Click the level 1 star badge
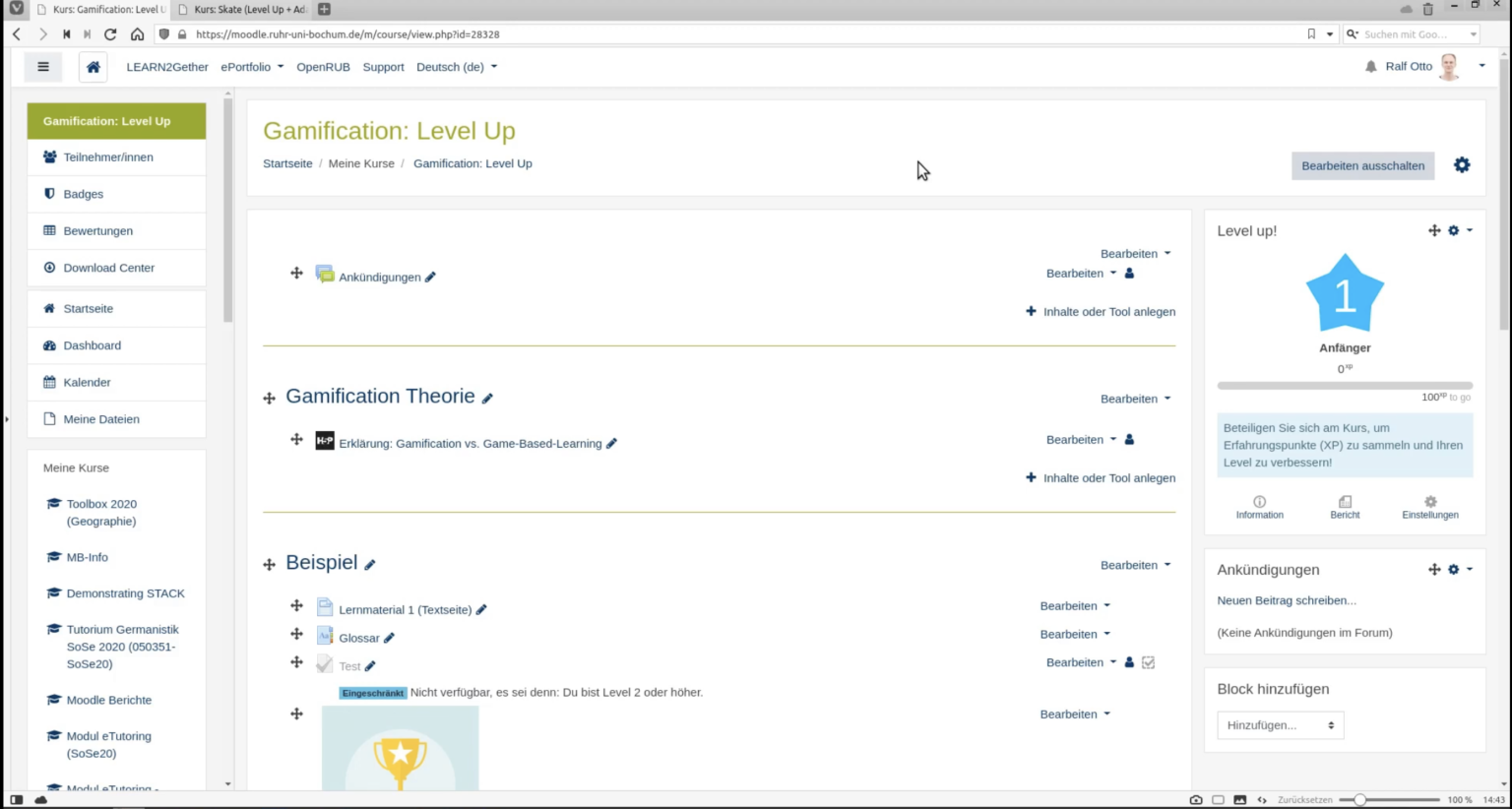Screen dimensions: 1512x809 (x=1345, y=294)
